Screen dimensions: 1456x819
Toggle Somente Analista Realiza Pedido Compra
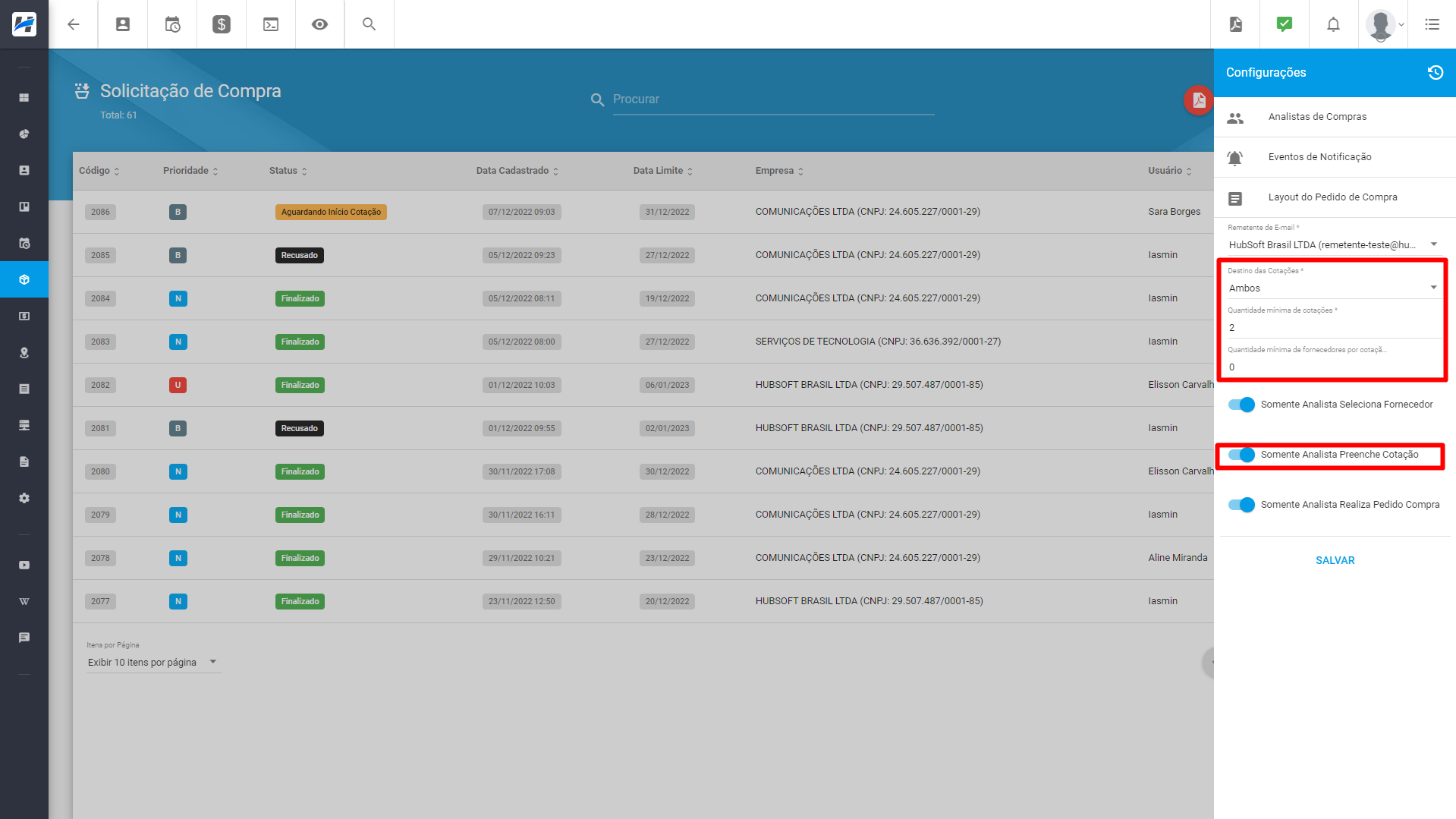(1241, 505)
